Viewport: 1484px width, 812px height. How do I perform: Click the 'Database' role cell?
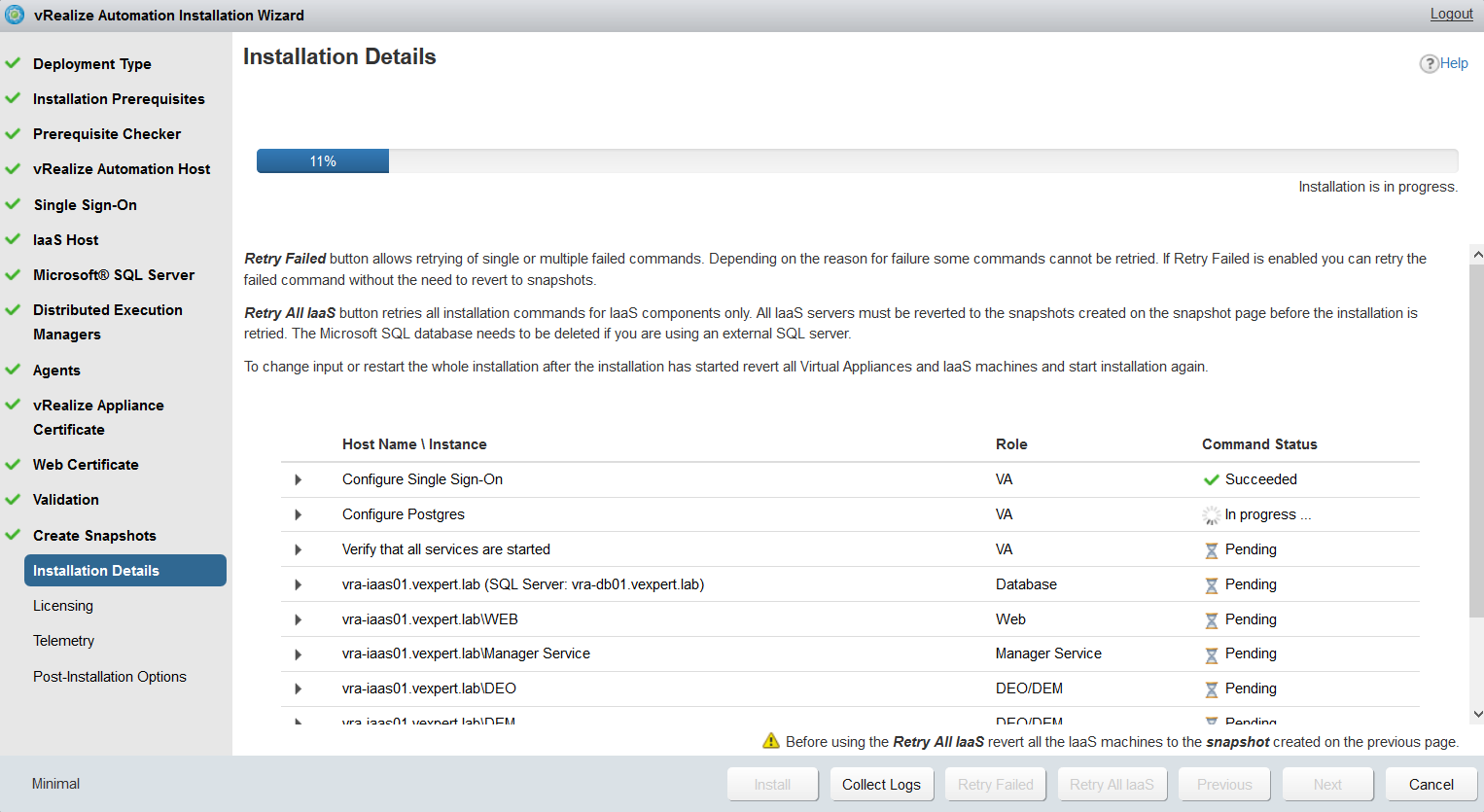tap(1026, 584)
